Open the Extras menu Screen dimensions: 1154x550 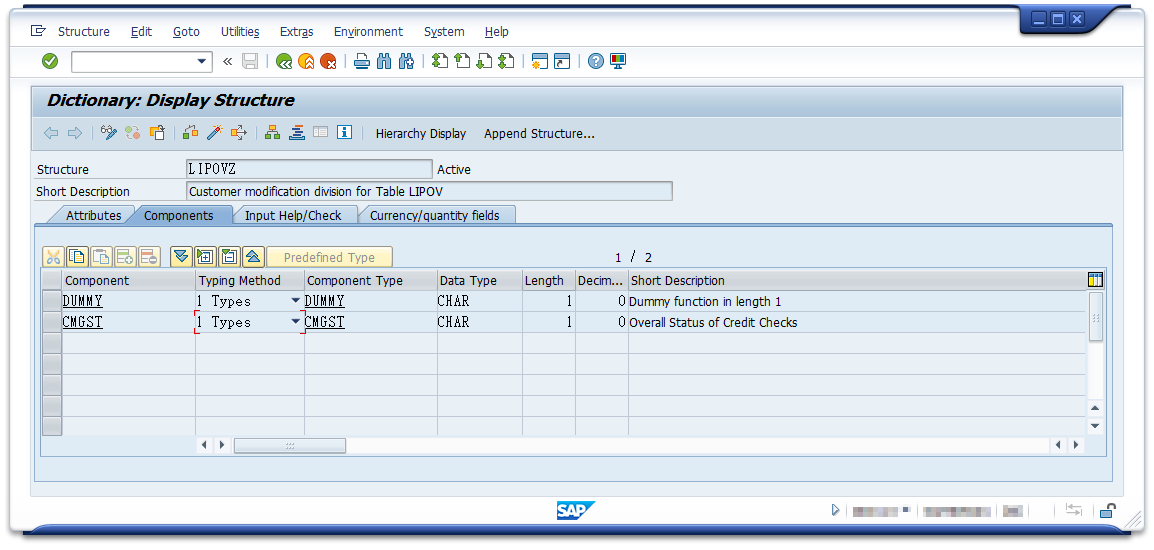click(x=297, y=32)
